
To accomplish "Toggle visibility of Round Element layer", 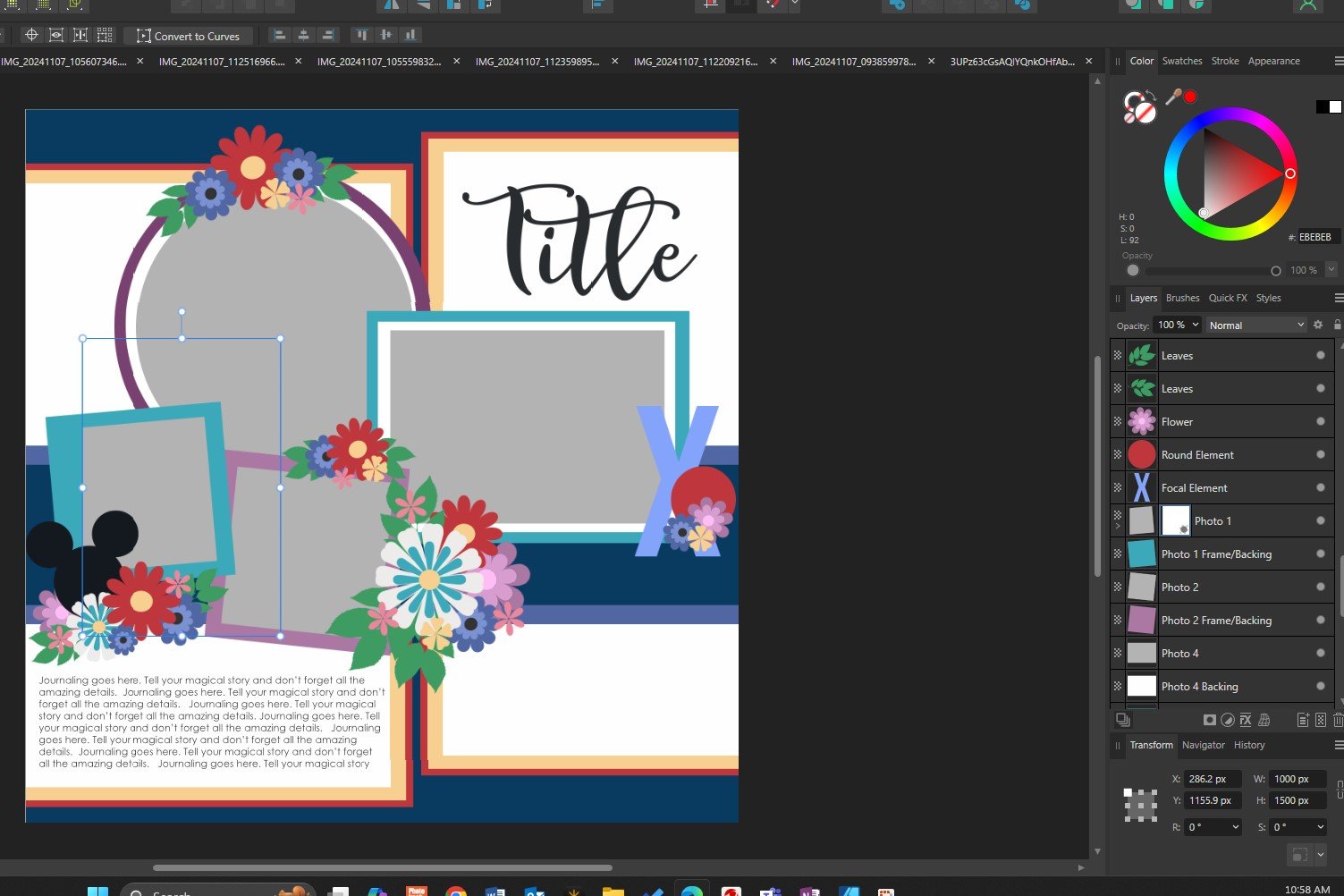I will pos(1320,454).
